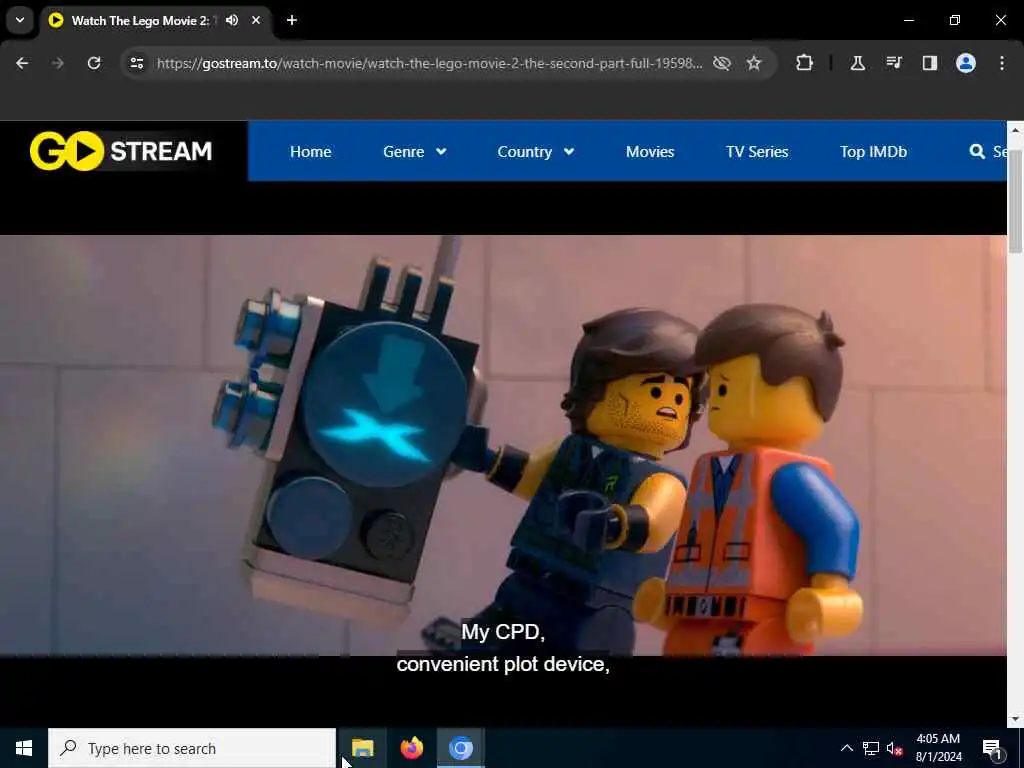Reload the current page
This screenshot has width=1024, height=768.
coord(94,63)
